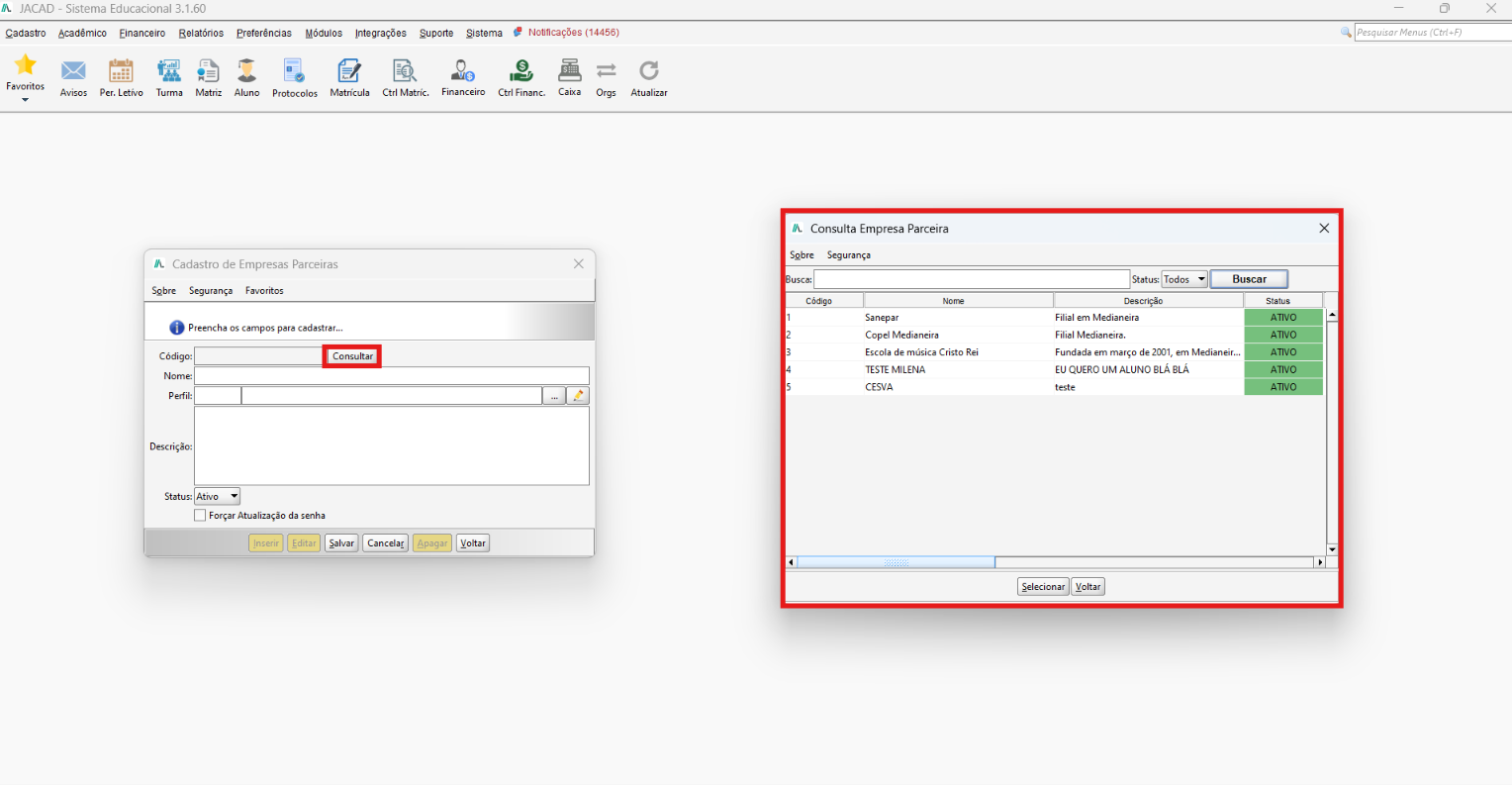Open Per. Letivo calendar icon

[x=121, y=70]
